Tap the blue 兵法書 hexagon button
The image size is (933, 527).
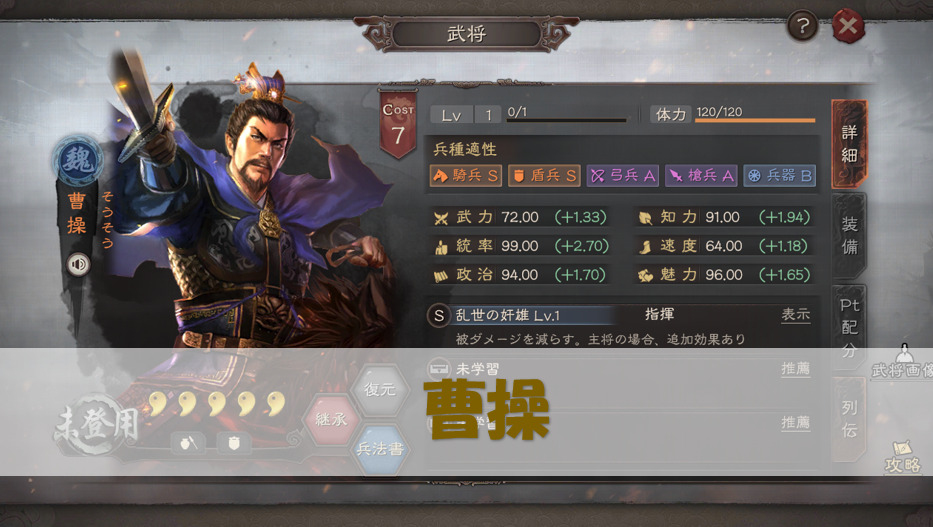(x=380, y=449)
